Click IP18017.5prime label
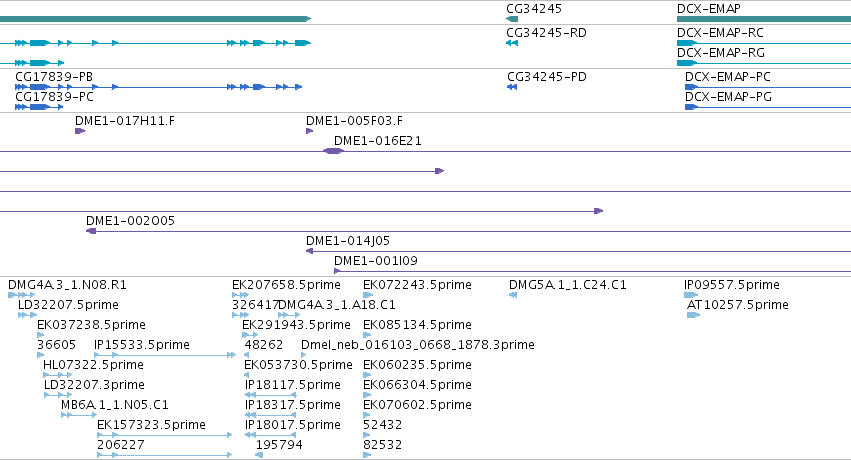The image size is (851, 460). [x=293, y=425]
